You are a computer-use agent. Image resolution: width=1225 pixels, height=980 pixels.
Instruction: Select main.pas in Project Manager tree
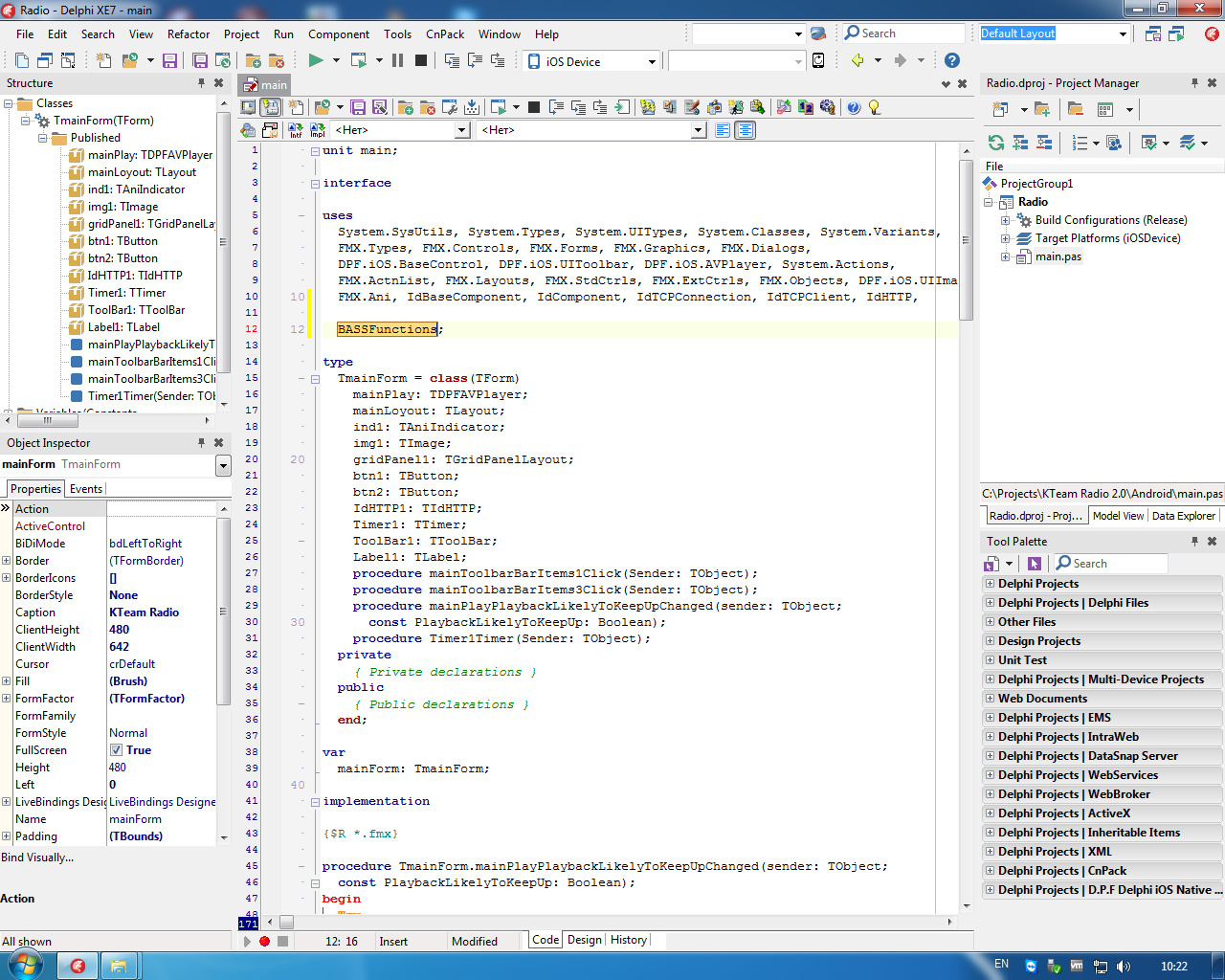(1058, 256)
